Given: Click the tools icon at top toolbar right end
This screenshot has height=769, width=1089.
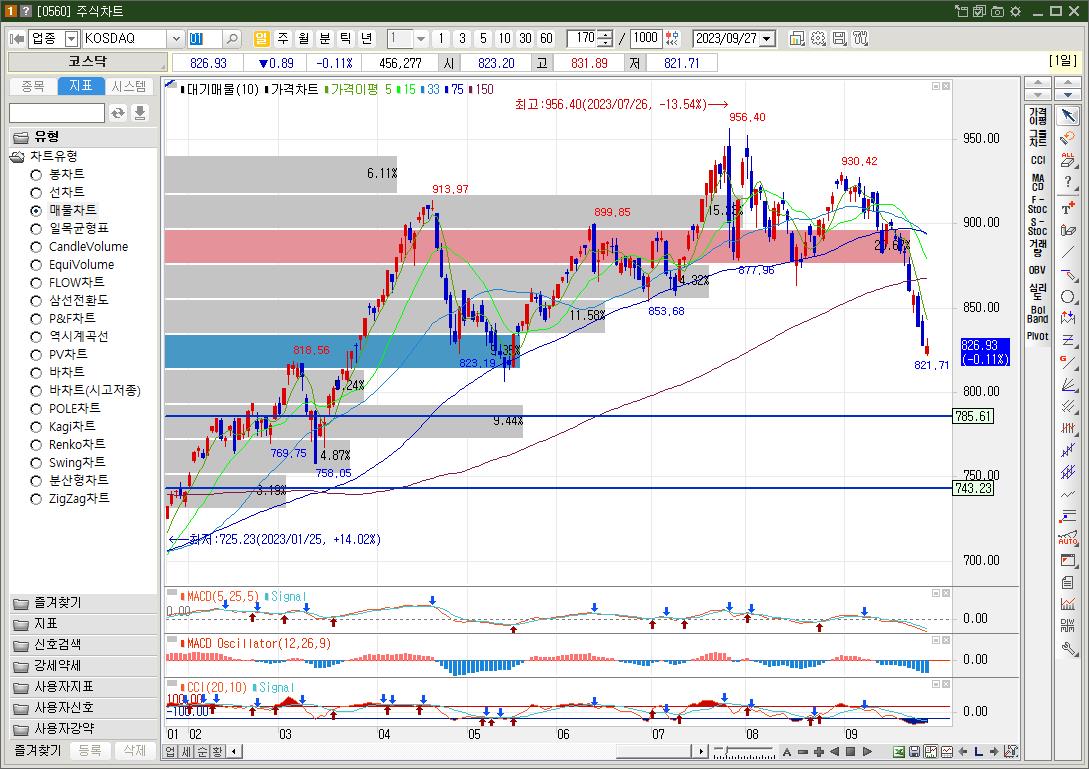Looking at the screenshot, I should pyautogui.click(x=861, y=38).
